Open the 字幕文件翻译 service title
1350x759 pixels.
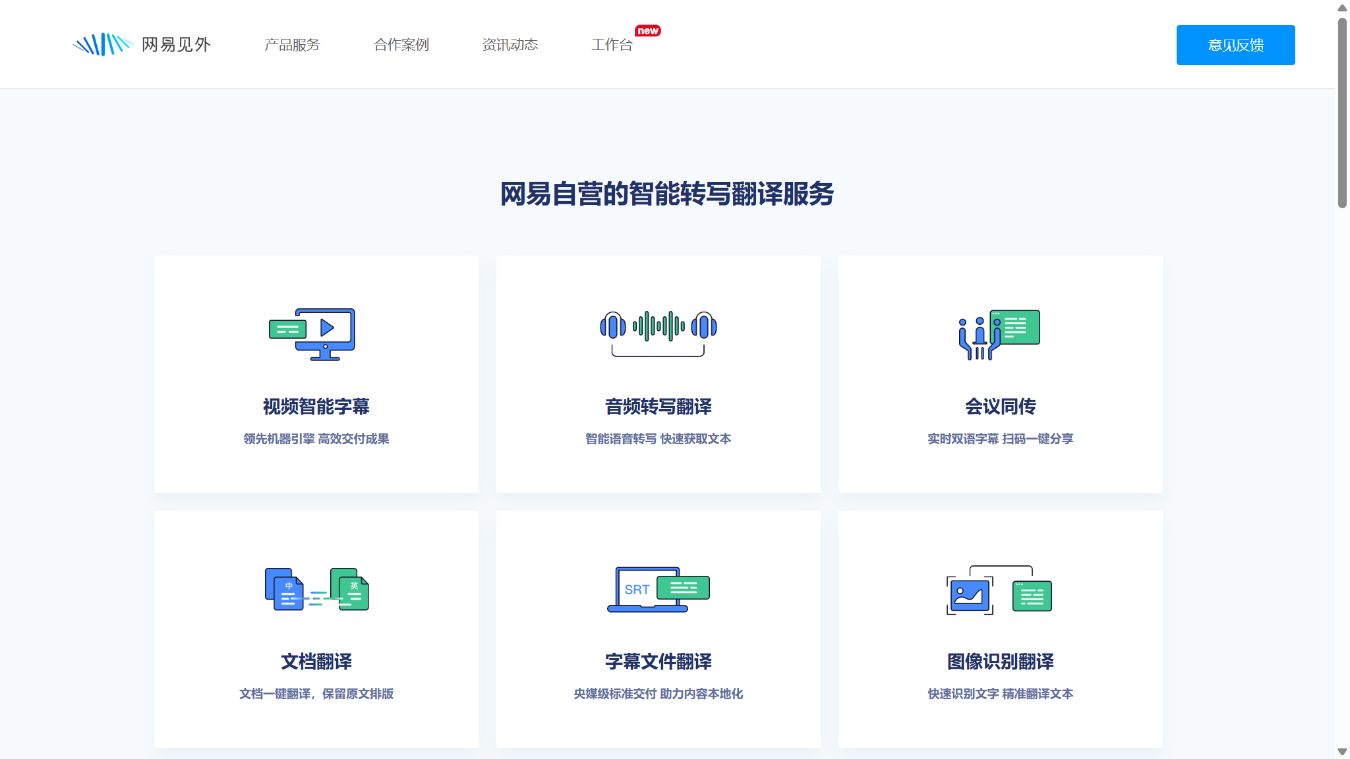pyautogui.click(x=658, y=662)
